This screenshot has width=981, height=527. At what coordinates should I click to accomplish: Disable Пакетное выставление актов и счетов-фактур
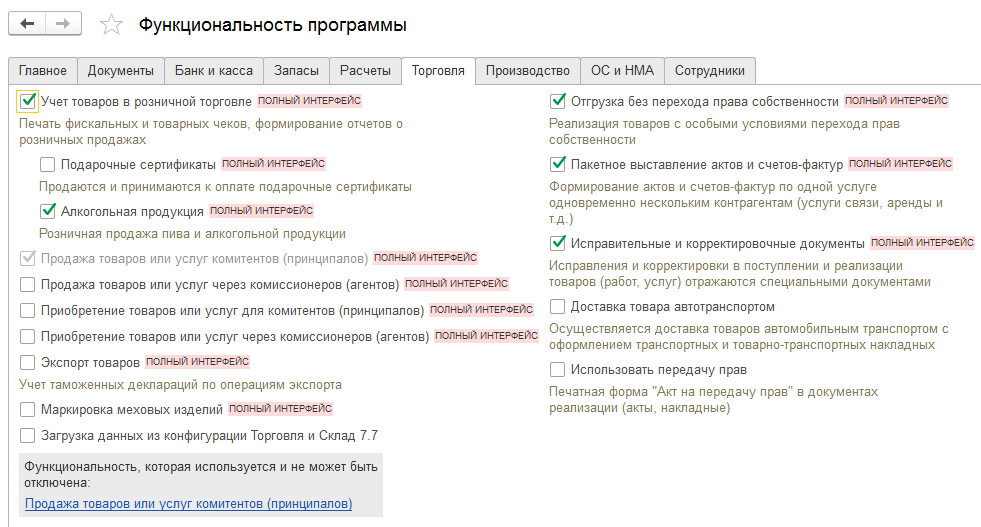point(558,164)
